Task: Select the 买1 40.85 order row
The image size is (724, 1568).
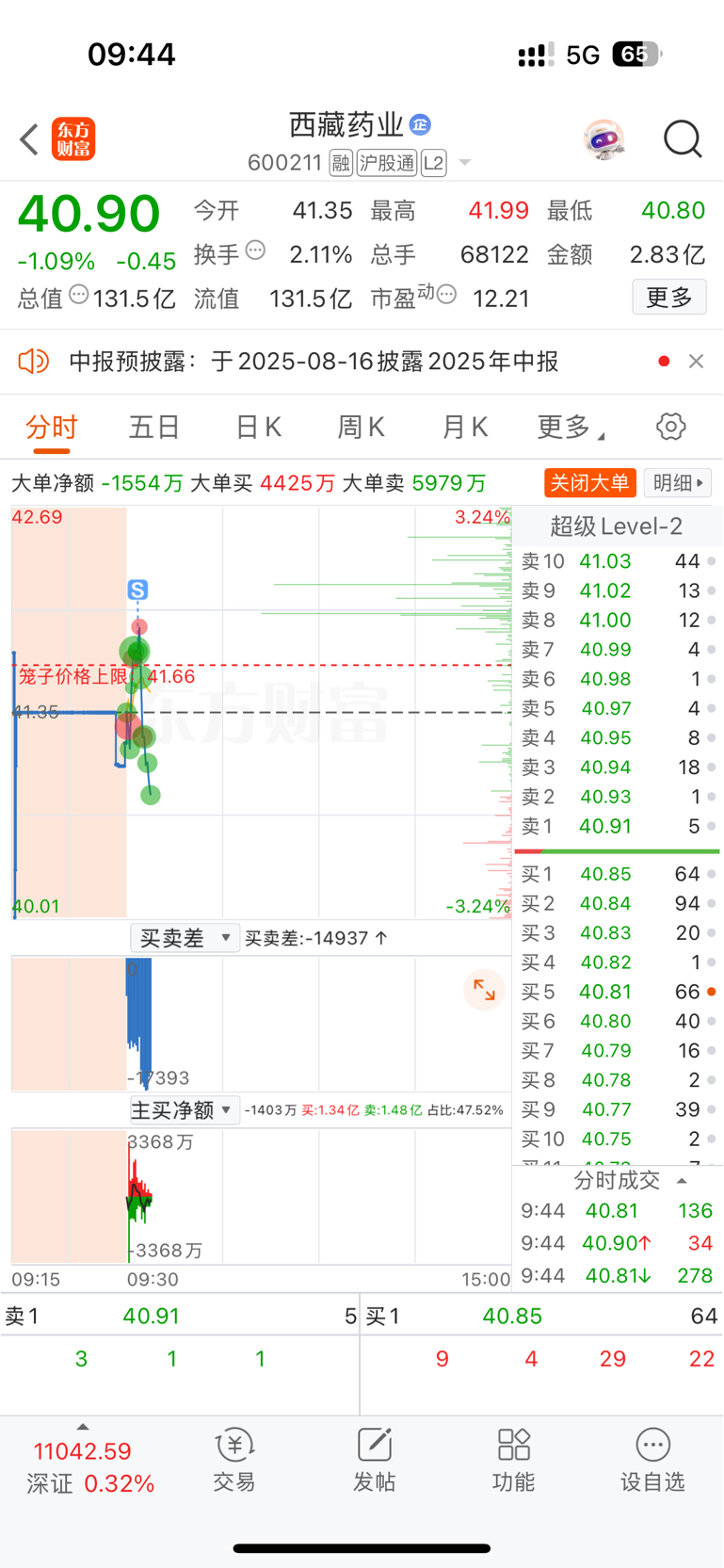Action: (618, 874)
